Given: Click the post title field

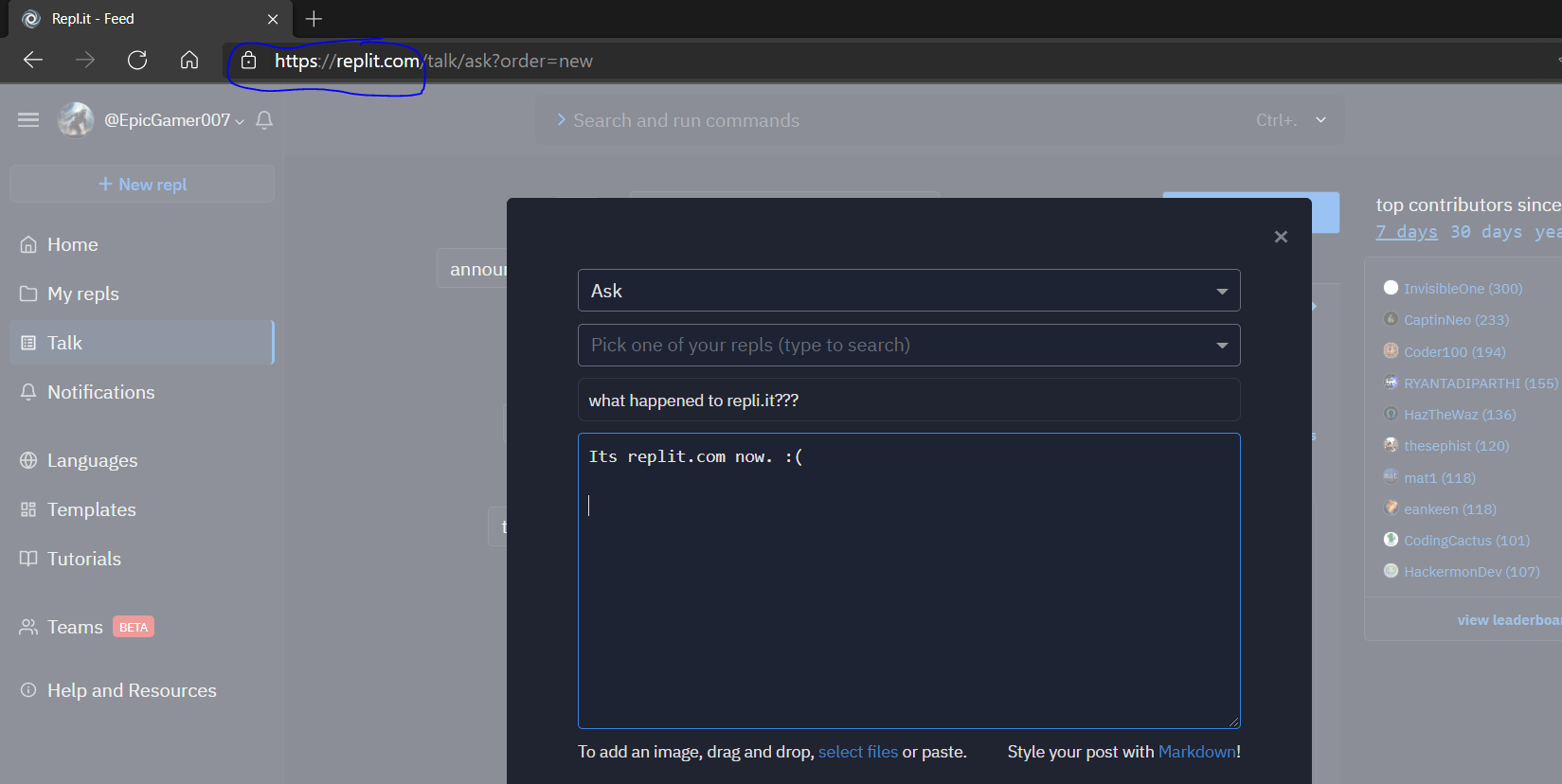Looking at the screenshot, I should click(909, 401).
